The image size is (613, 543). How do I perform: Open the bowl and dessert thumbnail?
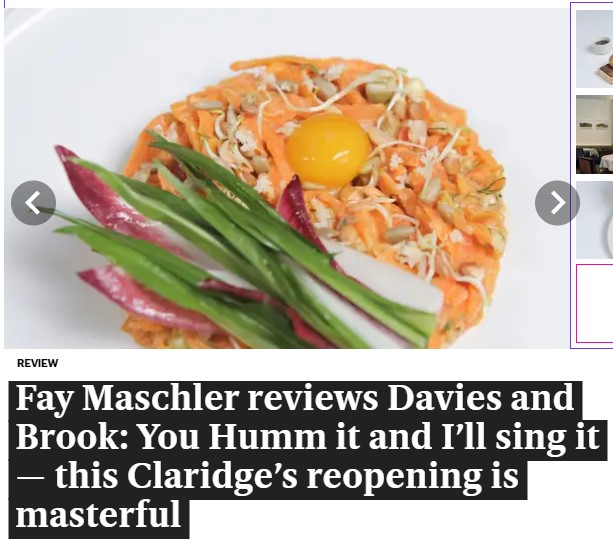coord(594,49)
